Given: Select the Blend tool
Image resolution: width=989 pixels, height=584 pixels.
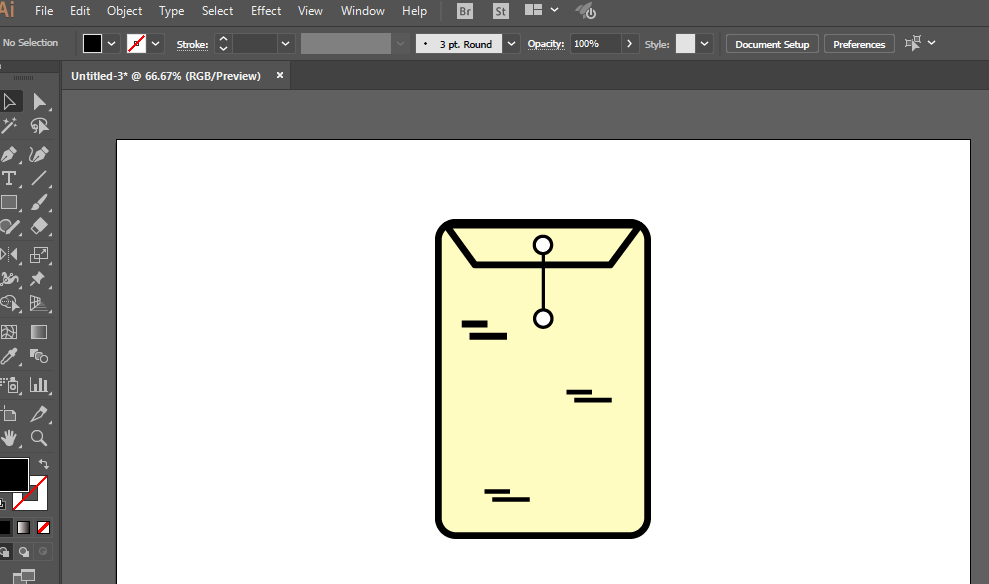Looking at the screenshot, I should [x=39, y=356].
